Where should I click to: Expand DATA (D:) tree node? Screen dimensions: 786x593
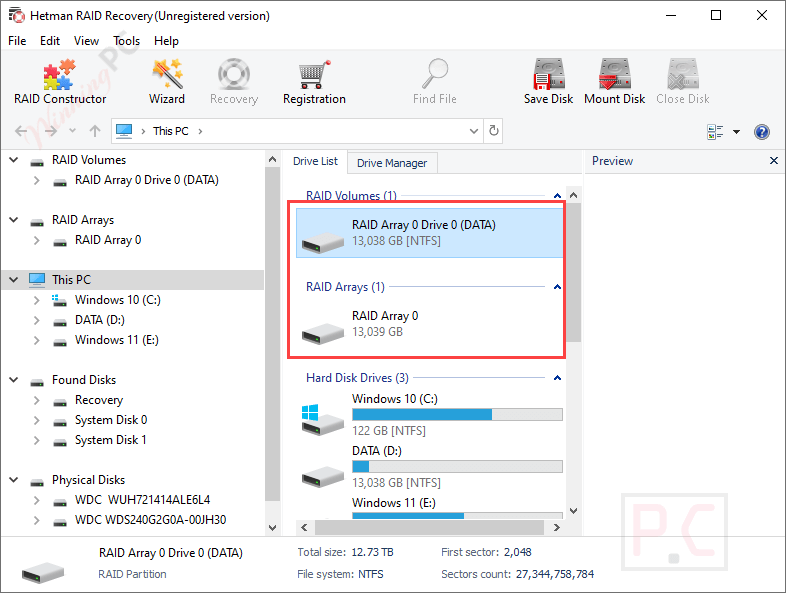tap(37, 320)
